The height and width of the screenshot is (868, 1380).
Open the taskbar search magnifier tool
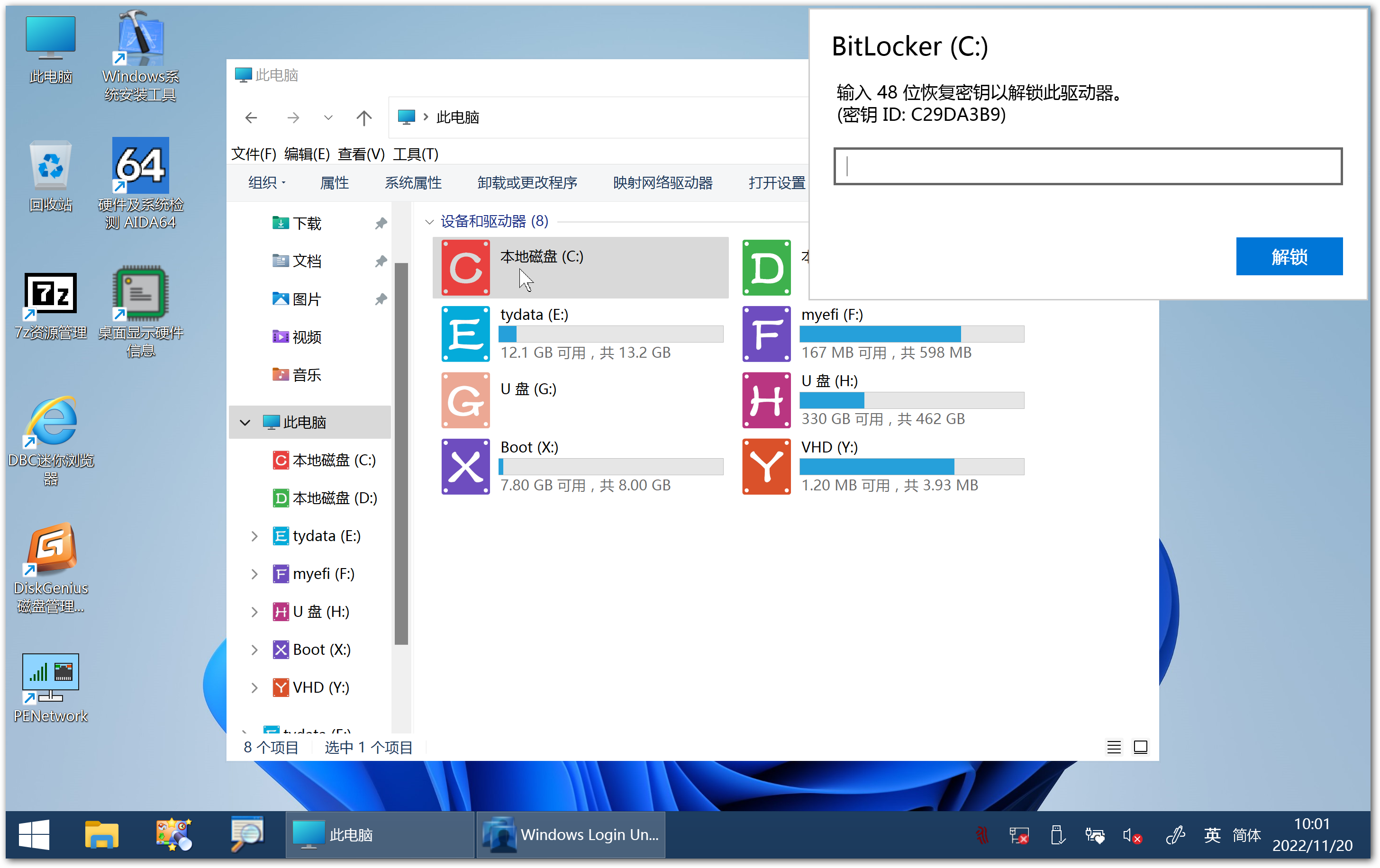tap(247, 835)
